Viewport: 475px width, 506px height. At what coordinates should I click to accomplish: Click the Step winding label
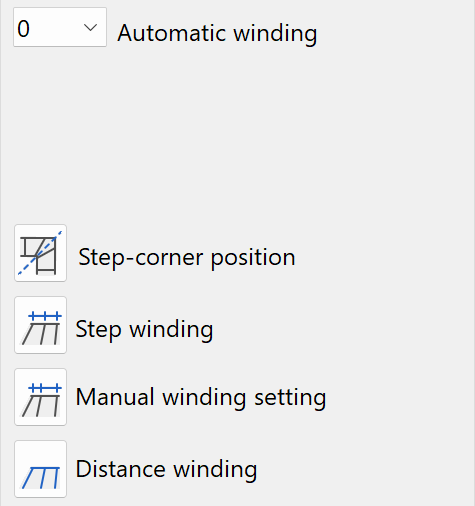click(144, 329)
